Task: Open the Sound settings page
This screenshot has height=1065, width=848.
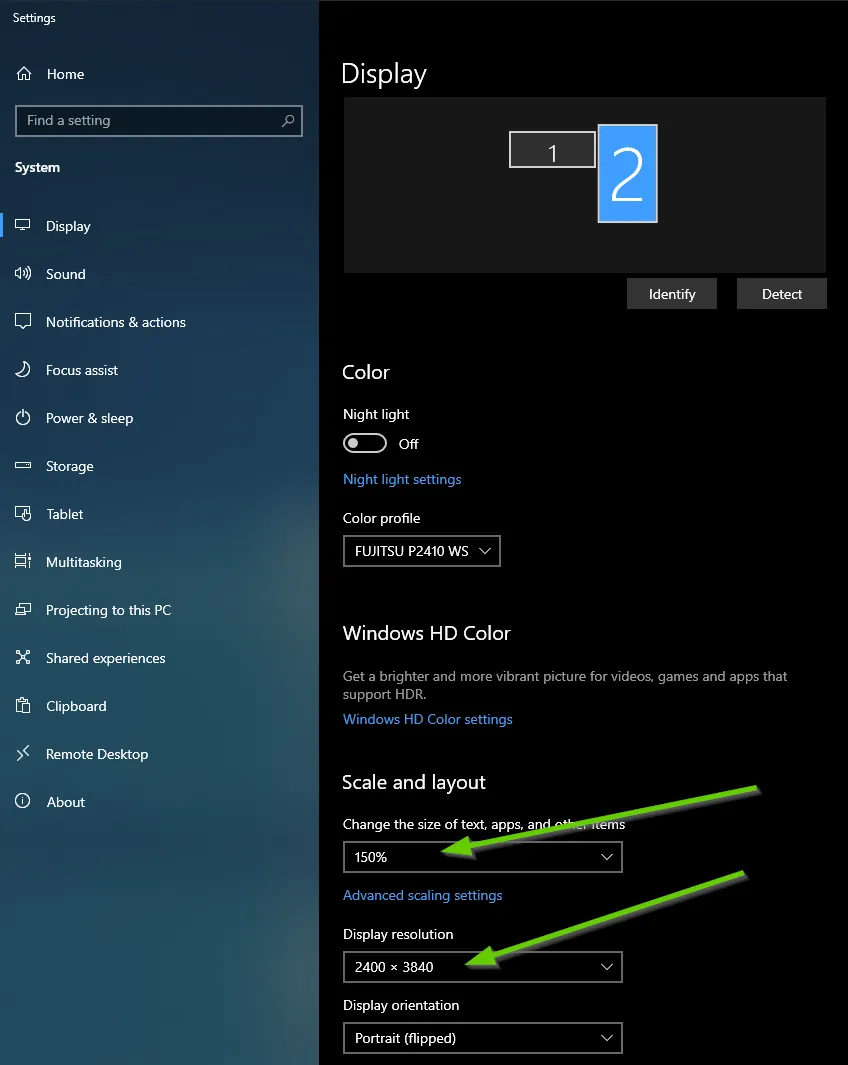Action: [66, 274]
